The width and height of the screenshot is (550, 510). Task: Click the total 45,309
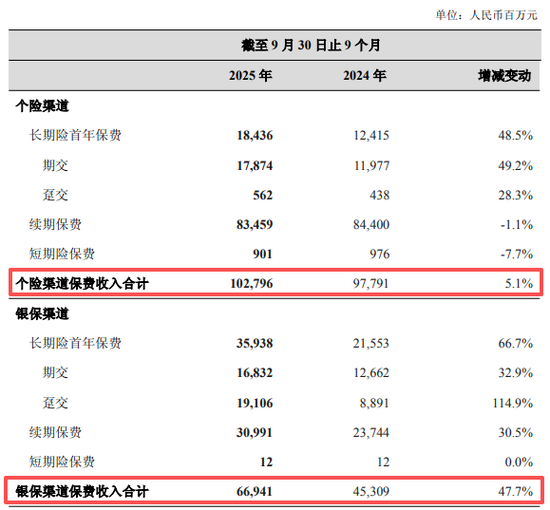371,492
